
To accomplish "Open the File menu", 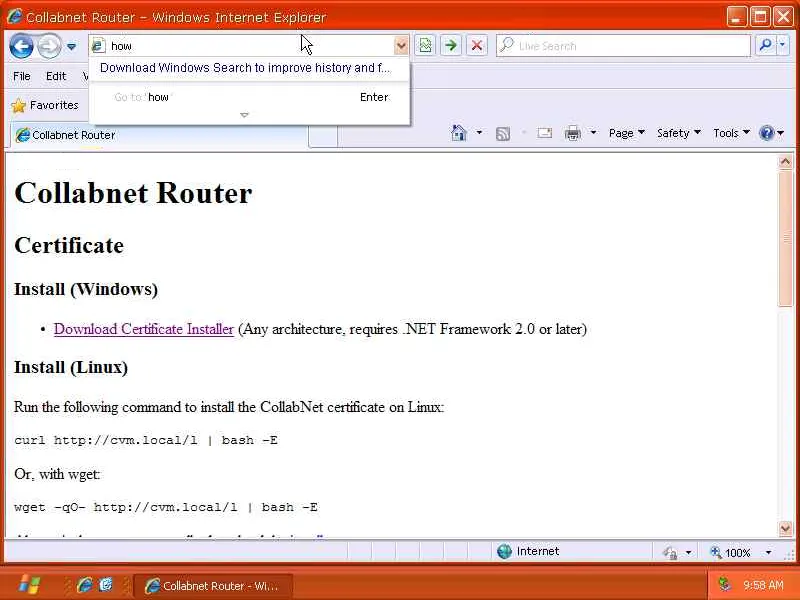I will coord(22,77).
